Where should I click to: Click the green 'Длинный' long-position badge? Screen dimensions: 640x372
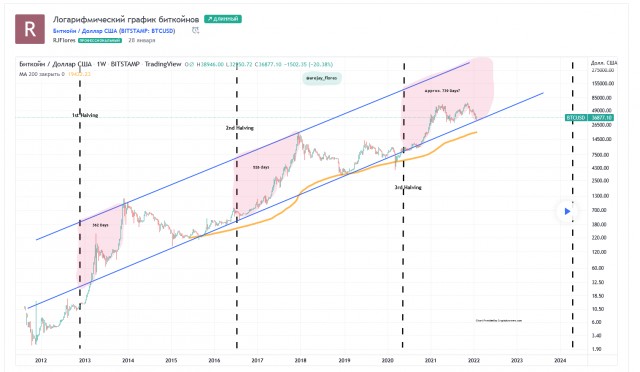point(223,19)
